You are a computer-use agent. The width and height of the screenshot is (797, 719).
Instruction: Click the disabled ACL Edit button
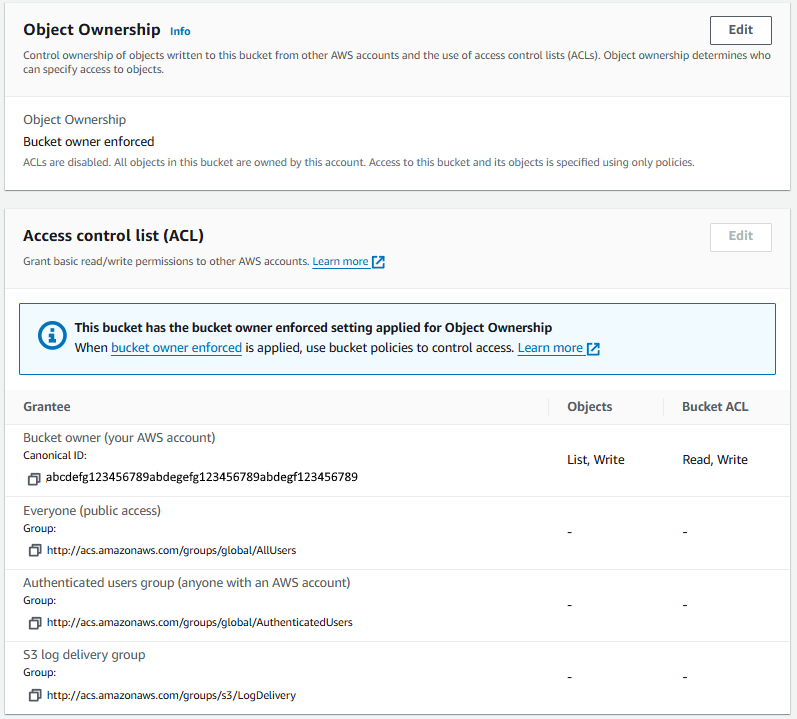point(741,237)
